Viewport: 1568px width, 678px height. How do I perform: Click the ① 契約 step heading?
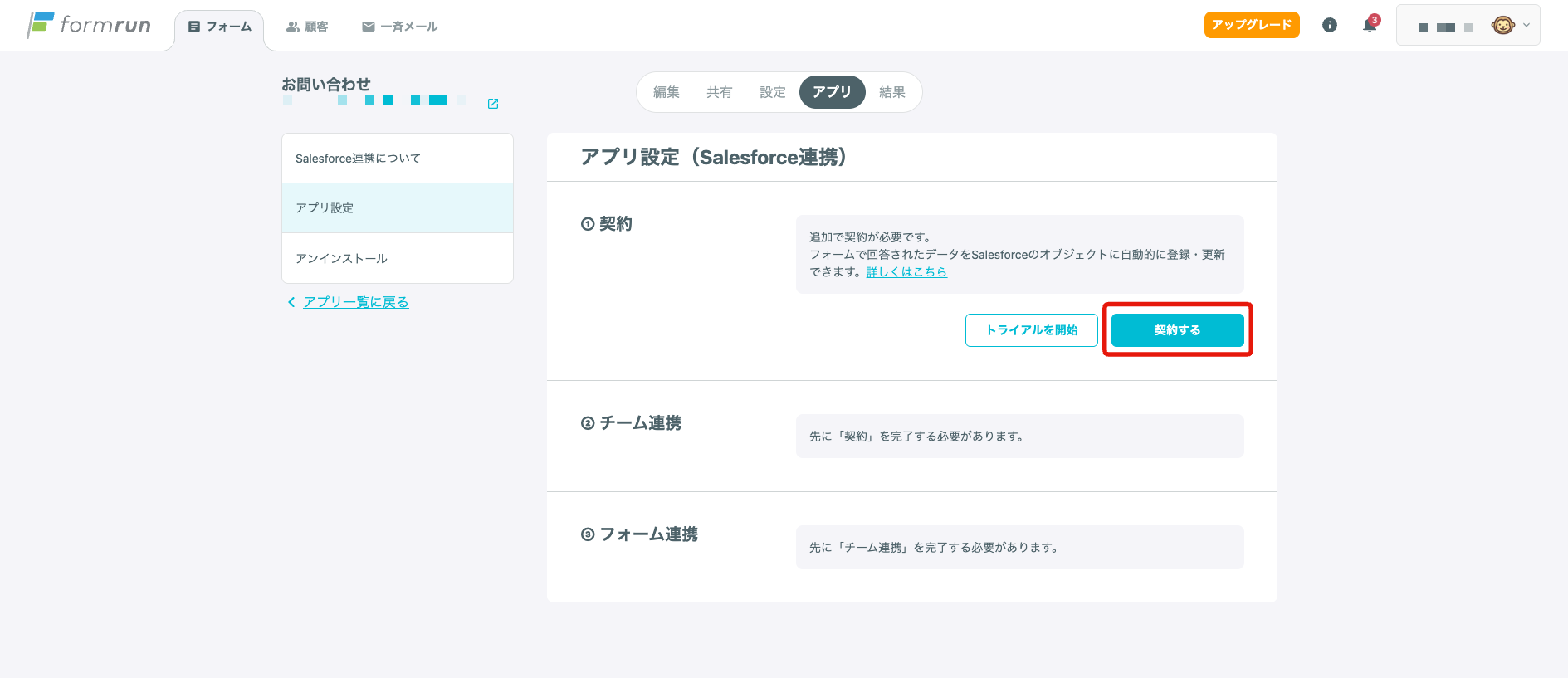tap(607, 224)
